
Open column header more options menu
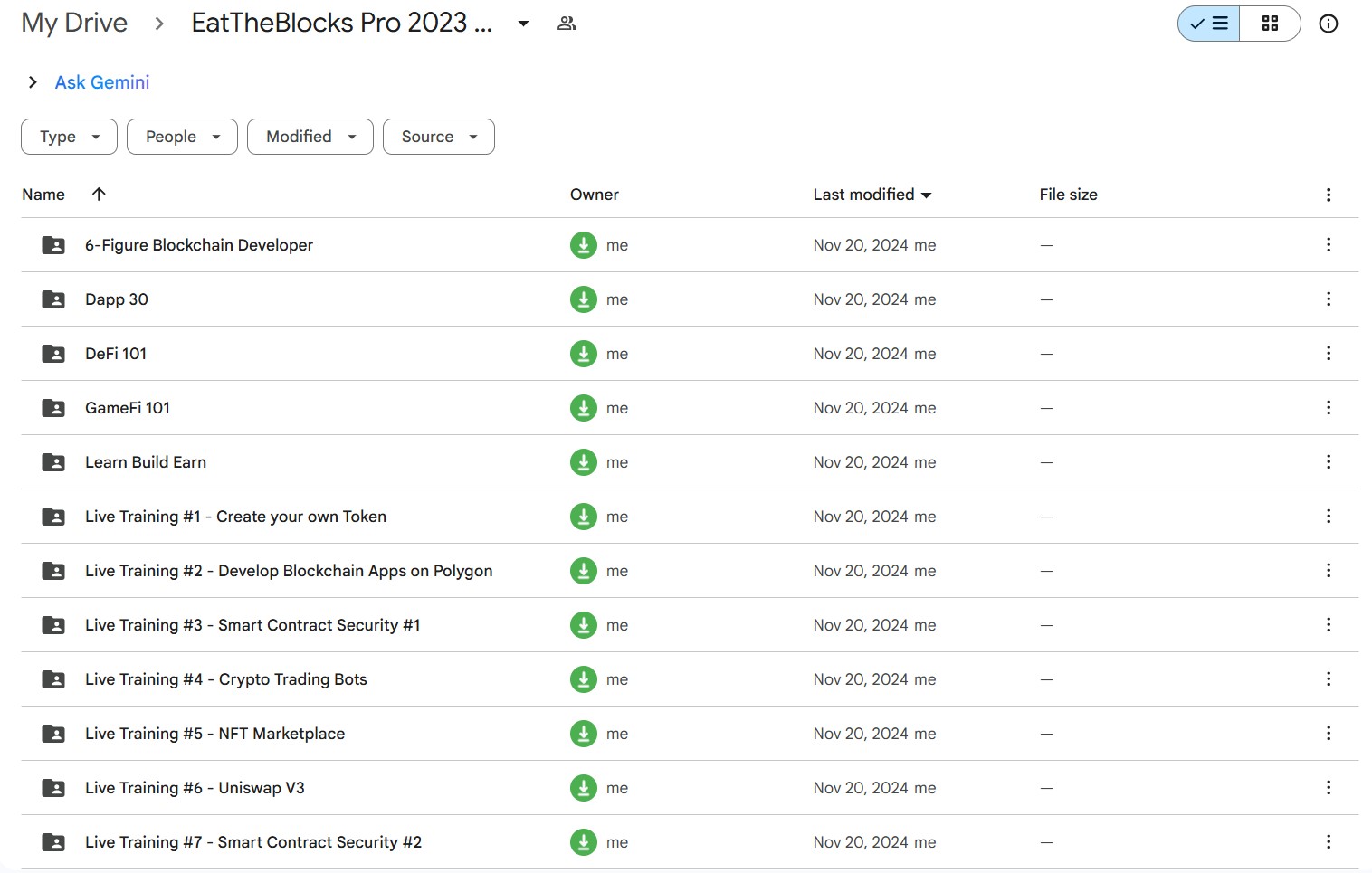pyautogui.click(x=1328, y=195)
